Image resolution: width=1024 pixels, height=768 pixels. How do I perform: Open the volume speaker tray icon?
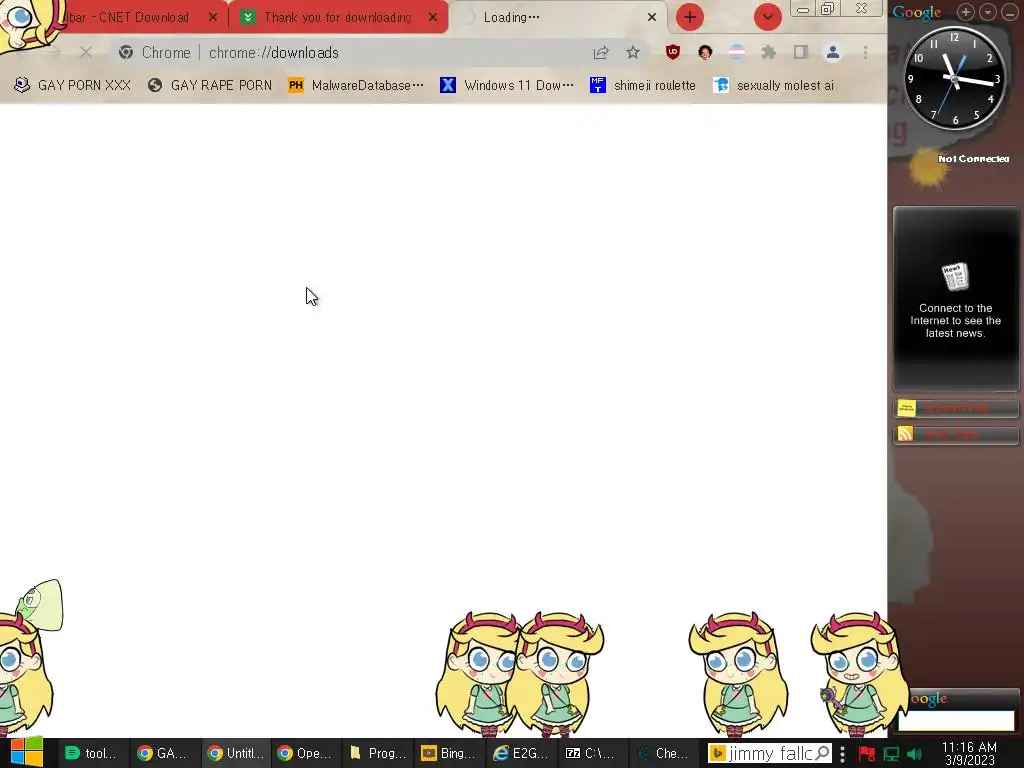(915, 754)
